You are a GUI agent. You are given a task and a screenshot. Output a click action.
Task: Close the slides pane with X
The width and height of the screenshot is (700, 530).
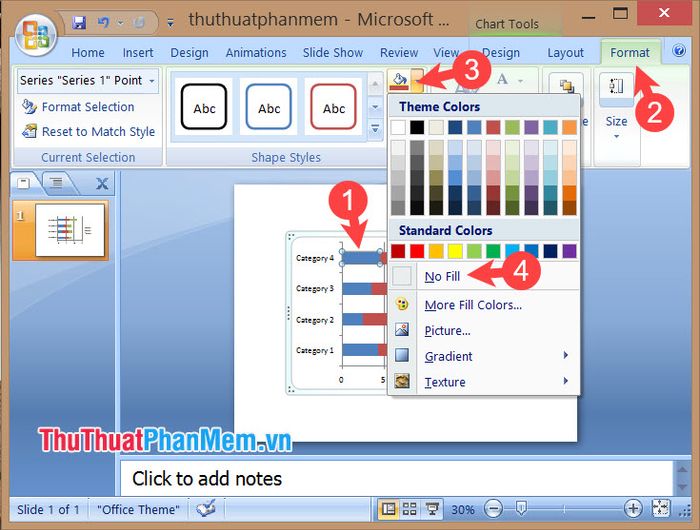[x=102, y=183]
